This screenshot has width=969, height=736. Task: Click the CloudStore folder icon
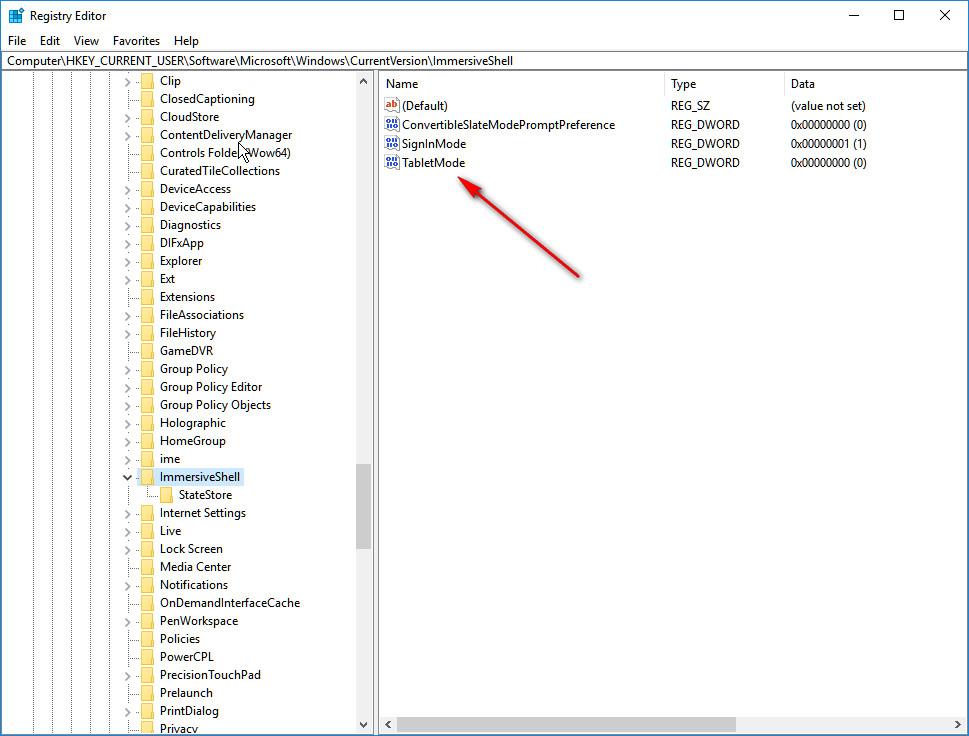click(x=147, y=117)
